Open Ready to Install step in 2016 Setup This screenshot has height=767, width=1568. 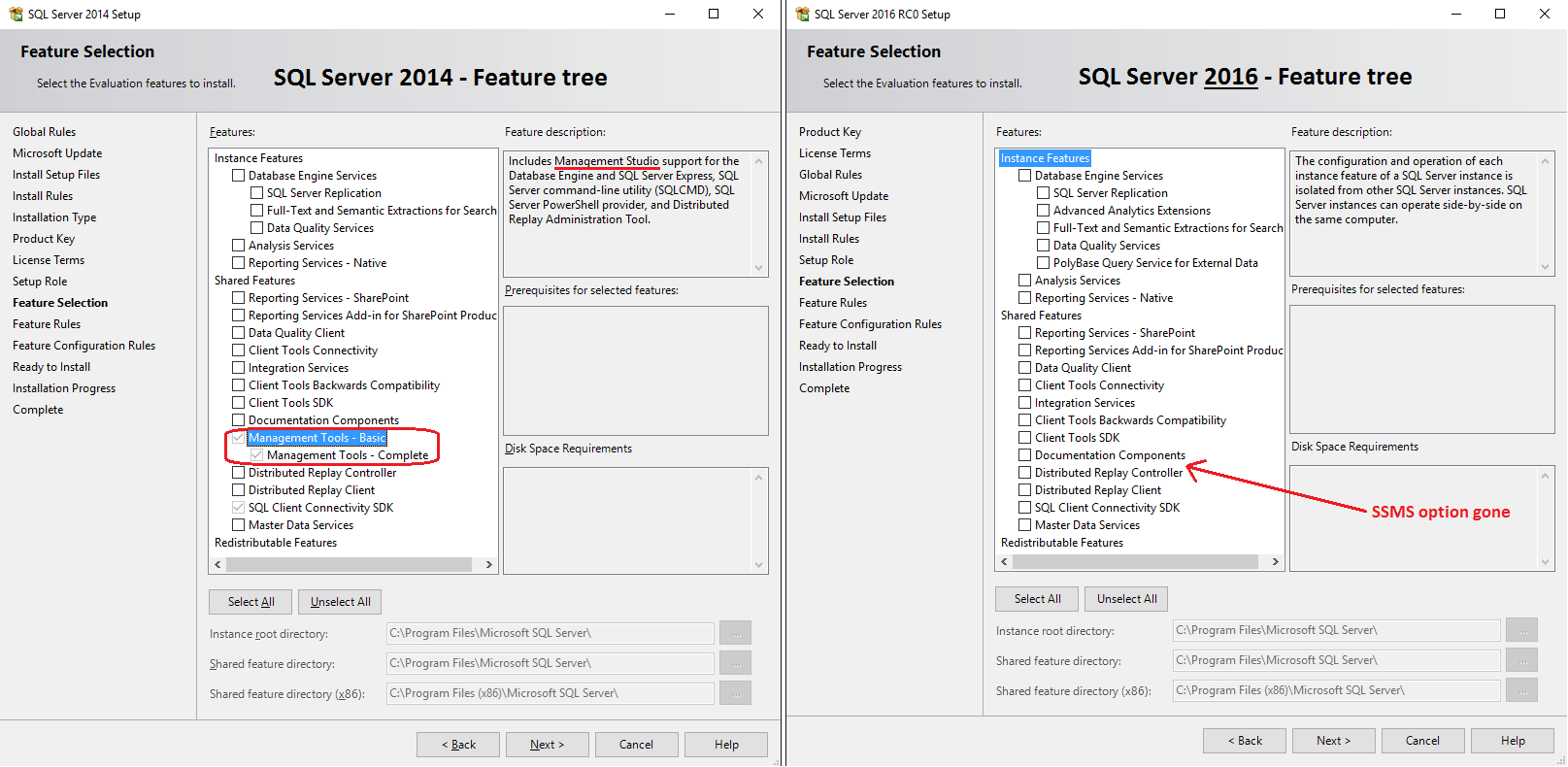coord(838,346)
